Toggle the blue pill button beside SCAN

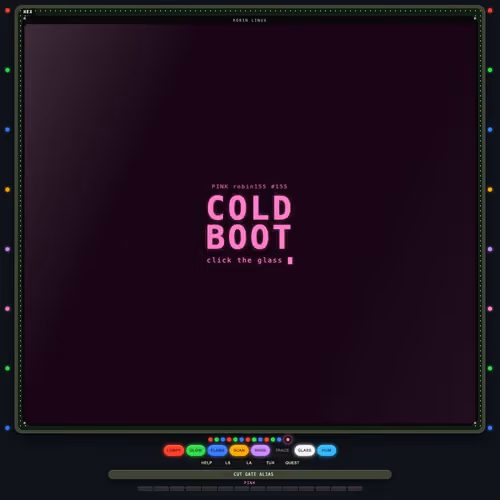[217, 450]
